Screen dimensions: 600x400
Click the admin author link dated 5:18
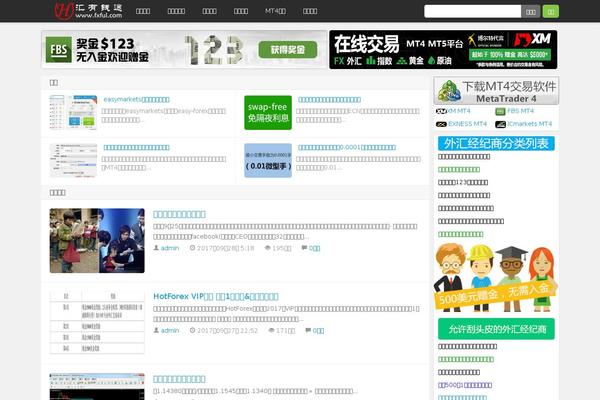(x=170, y=248)
